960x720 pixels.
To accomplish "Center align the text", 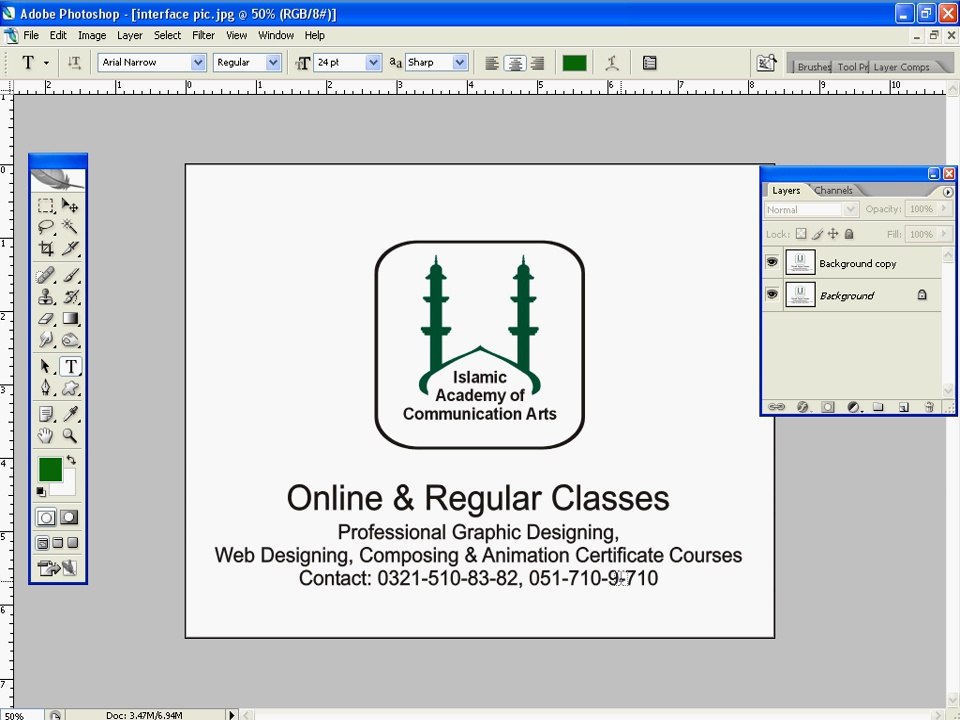I will click(515, 62).
